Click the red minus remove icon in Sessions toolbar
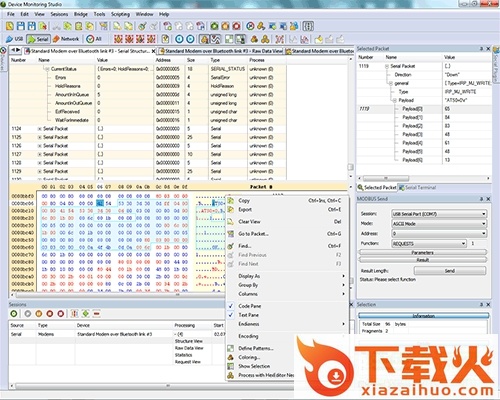500x400 pixels. [97, 314]
